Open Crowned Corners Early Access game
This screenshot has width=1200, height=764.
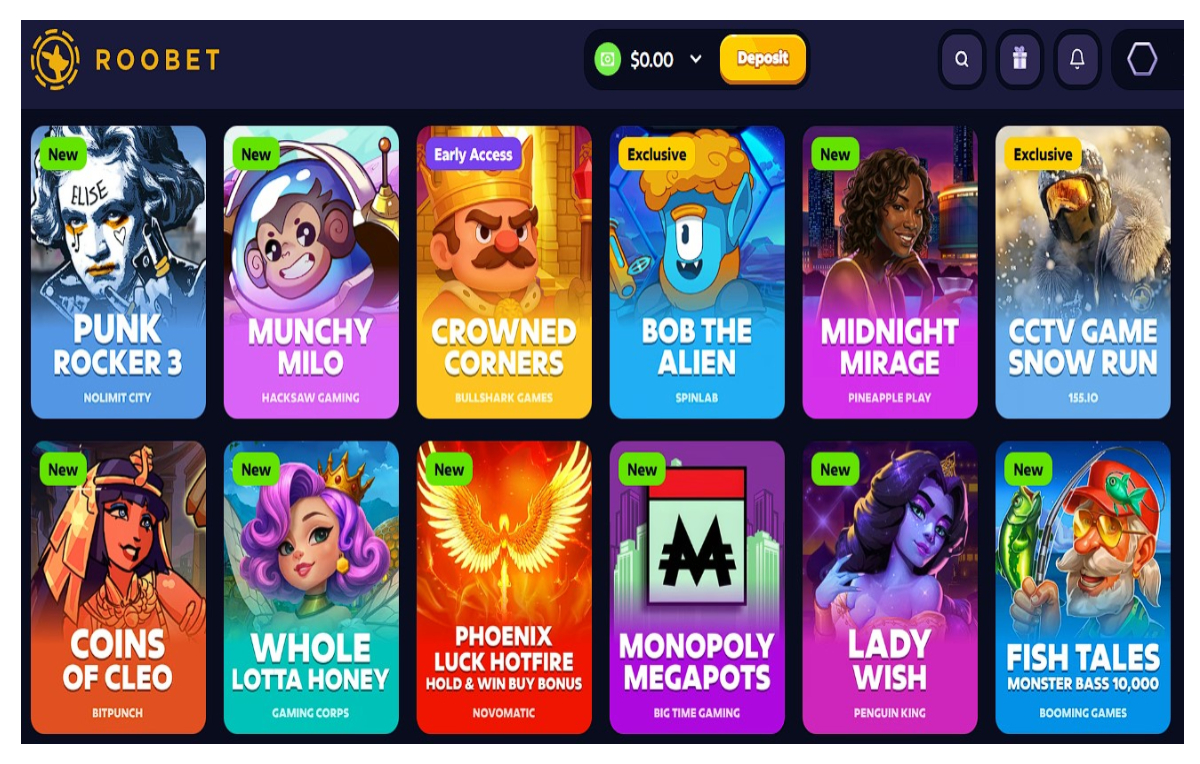pos(504,272)
